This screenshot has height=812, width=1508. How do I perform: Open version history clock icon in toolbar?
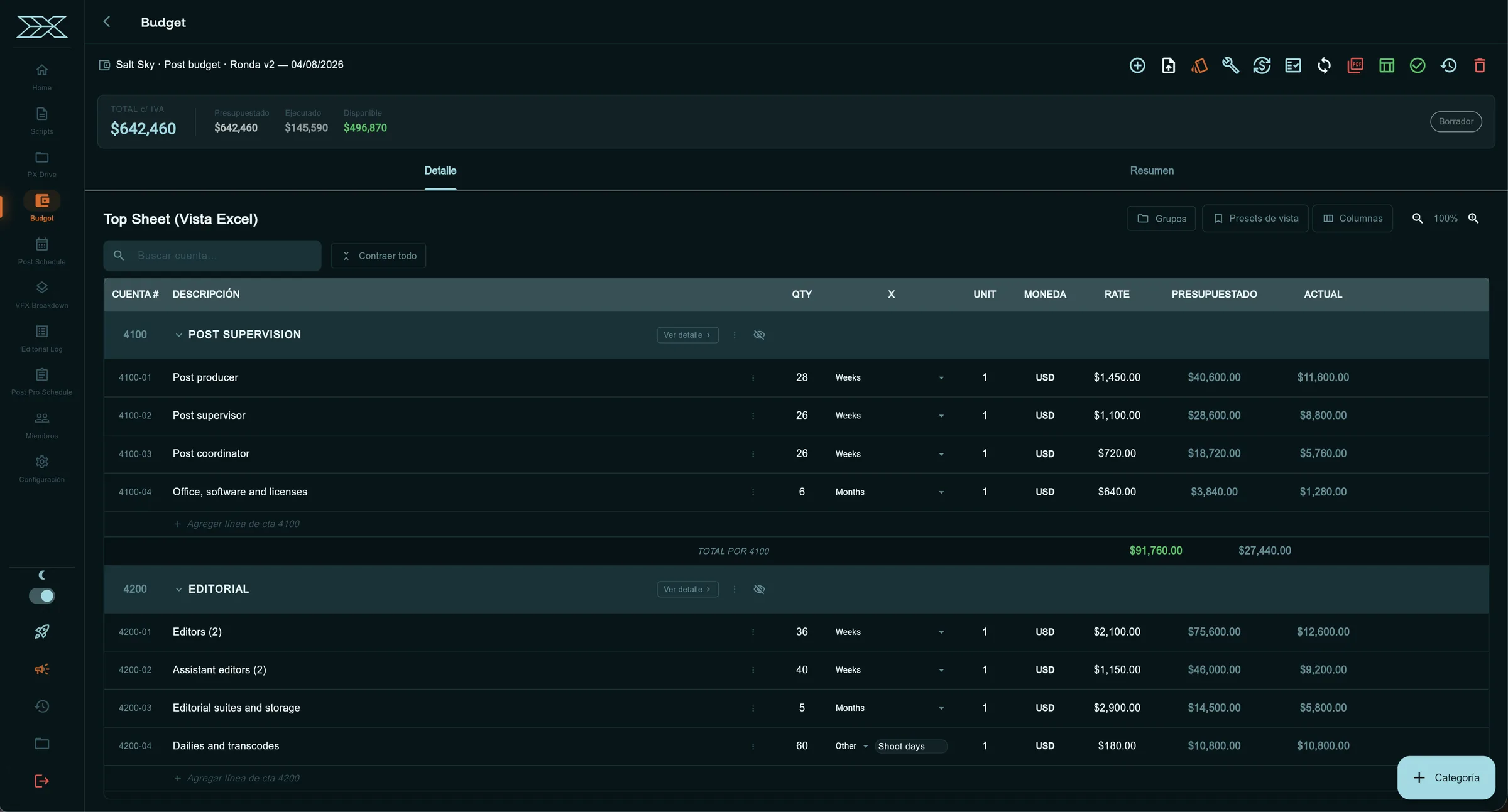1449,65
